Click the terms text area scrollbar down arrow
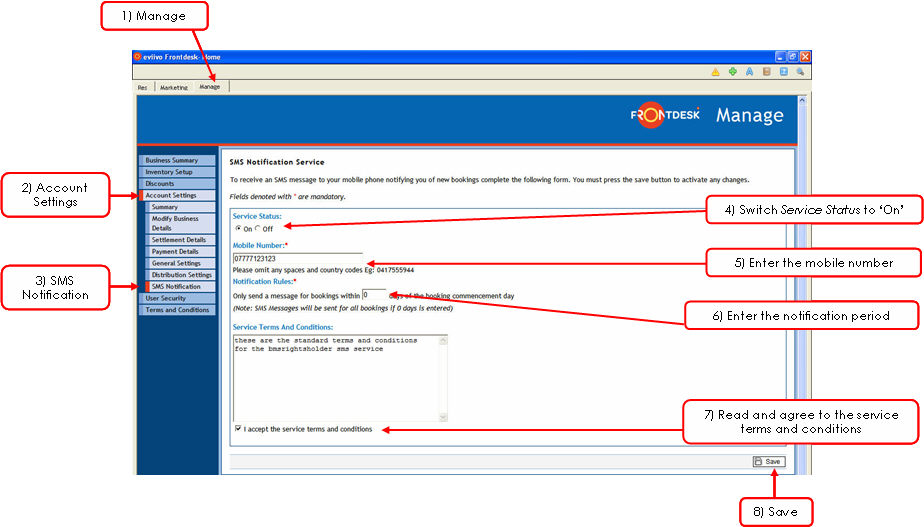The image size is (924, 527). (x=444, y=417)
